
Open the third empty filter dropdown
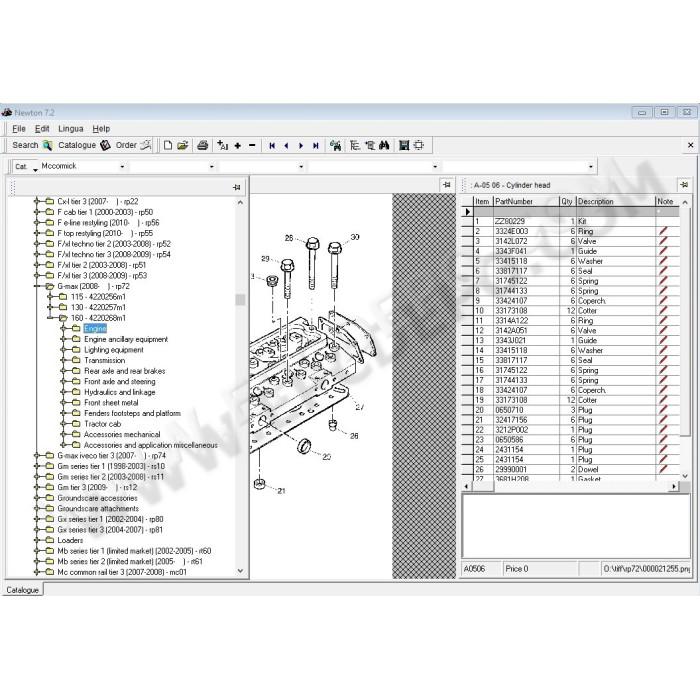coord(301,167)
